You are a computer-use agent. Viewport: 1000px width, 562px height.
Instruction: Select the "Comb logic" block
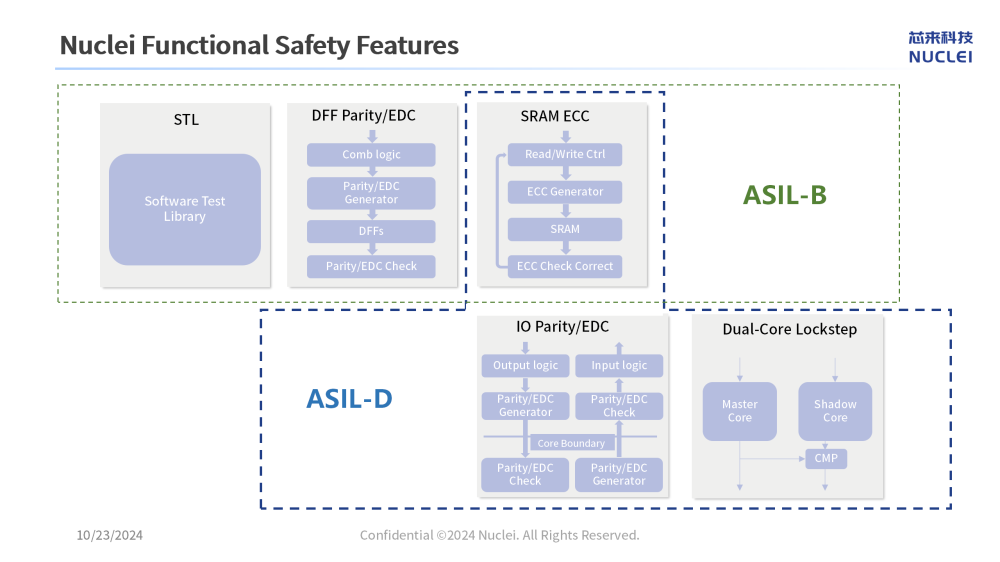tap(371, 154)
